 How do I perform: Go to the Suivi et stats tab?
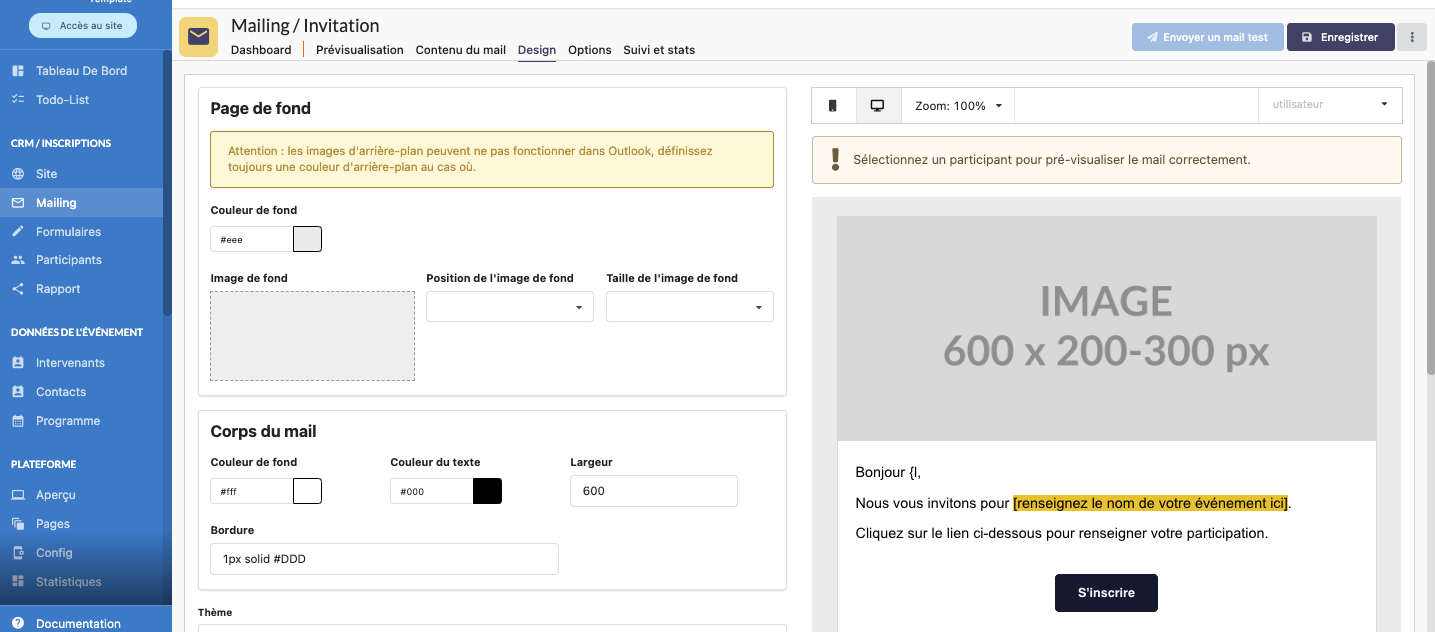[x=659, y=50]
